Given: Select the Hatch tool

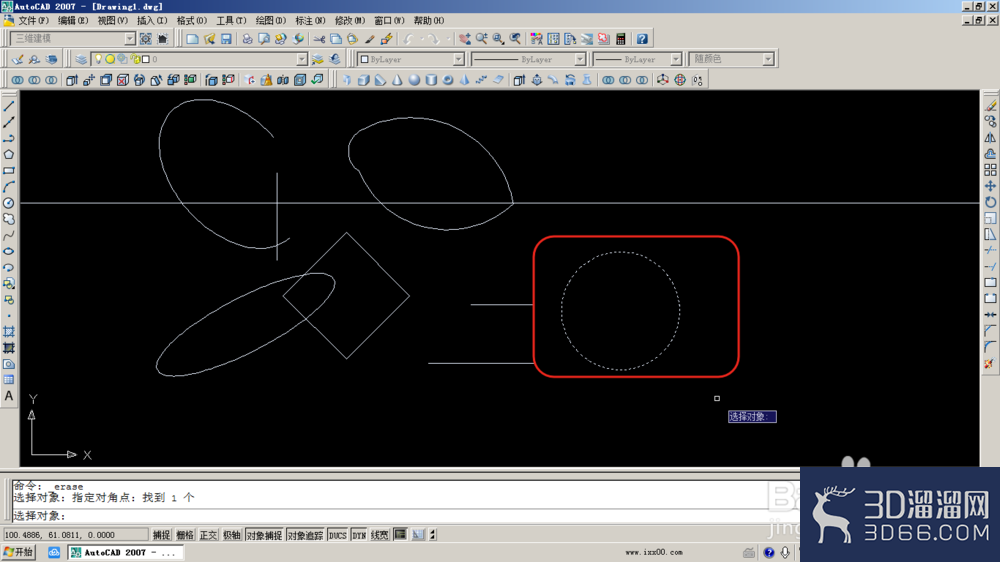Looking at the screenshot, I should [x=9, y=332].
